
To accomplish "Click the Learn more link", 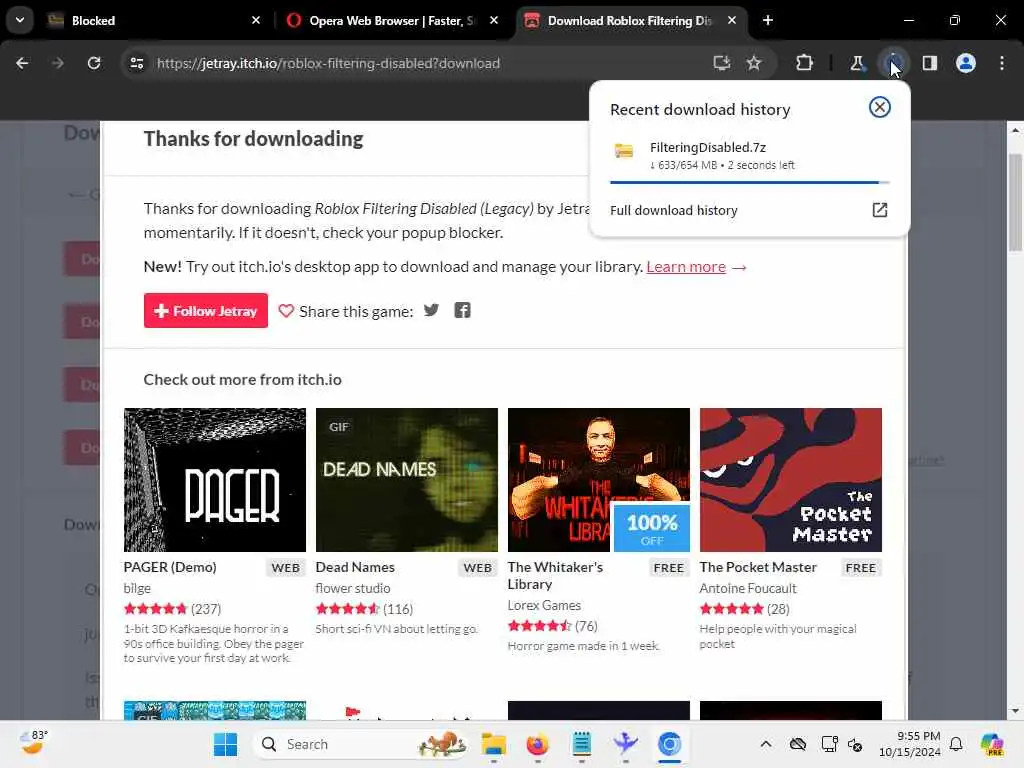I will pyautogui.click(x=686, y=267).
